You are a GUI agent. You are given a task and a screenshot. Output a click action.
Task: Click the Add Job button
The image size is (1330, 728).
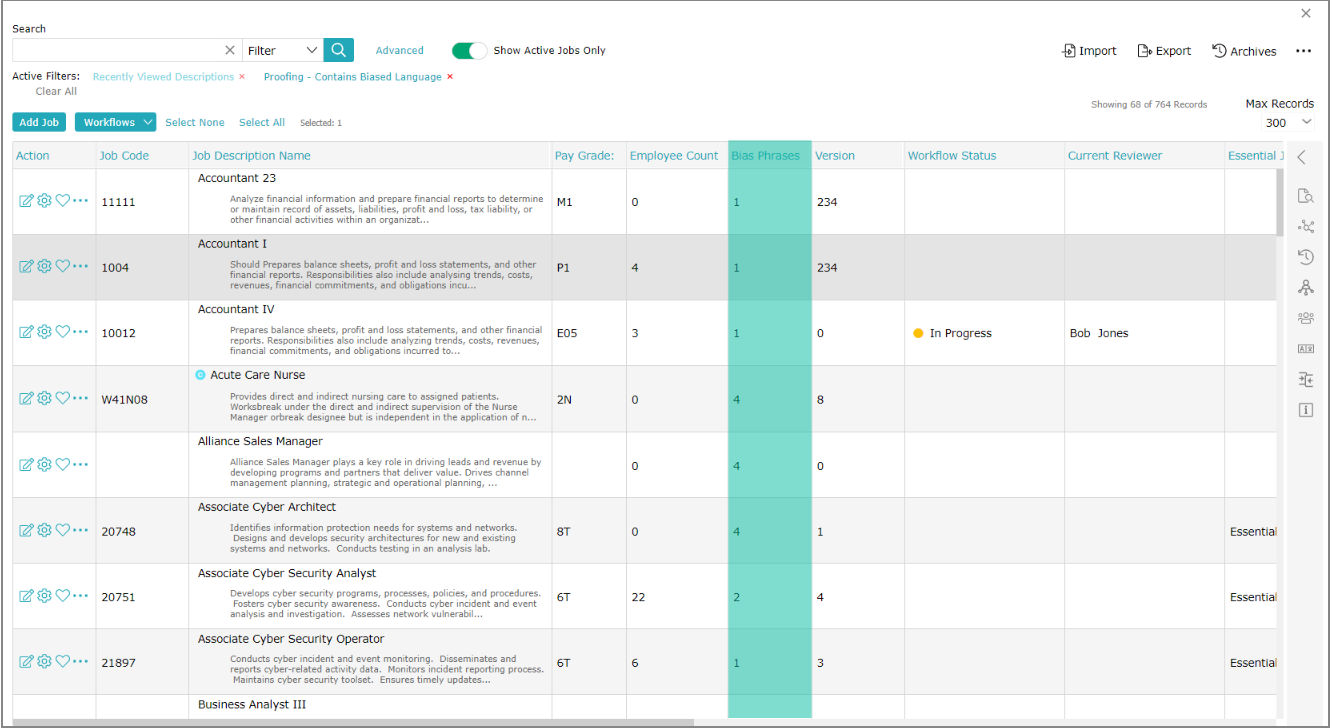point(39,122)
